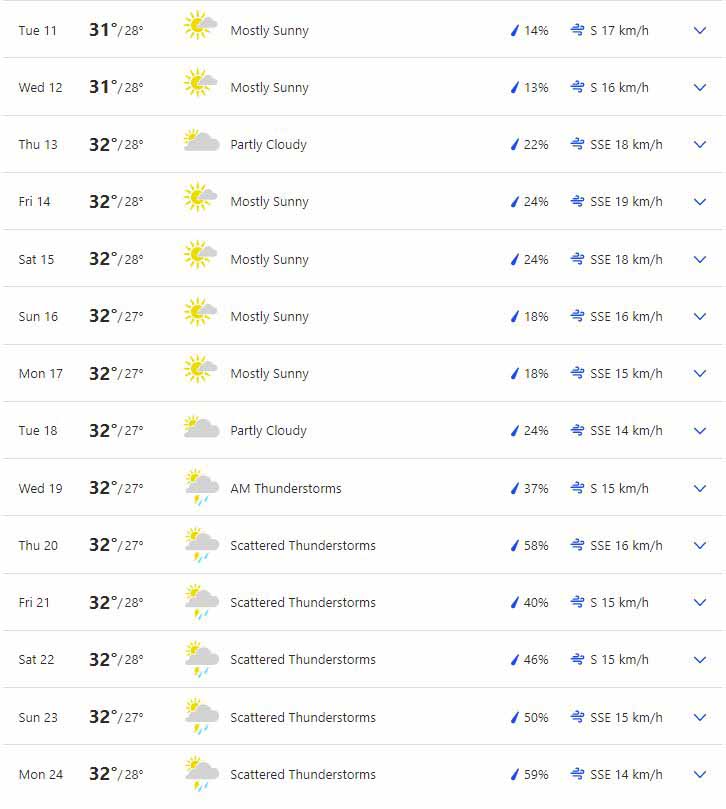This screenshot has width=726, height=809.
Task: Click 'SSE 14 km/h' on the Tue 18 row
Action: pos(626,431)
